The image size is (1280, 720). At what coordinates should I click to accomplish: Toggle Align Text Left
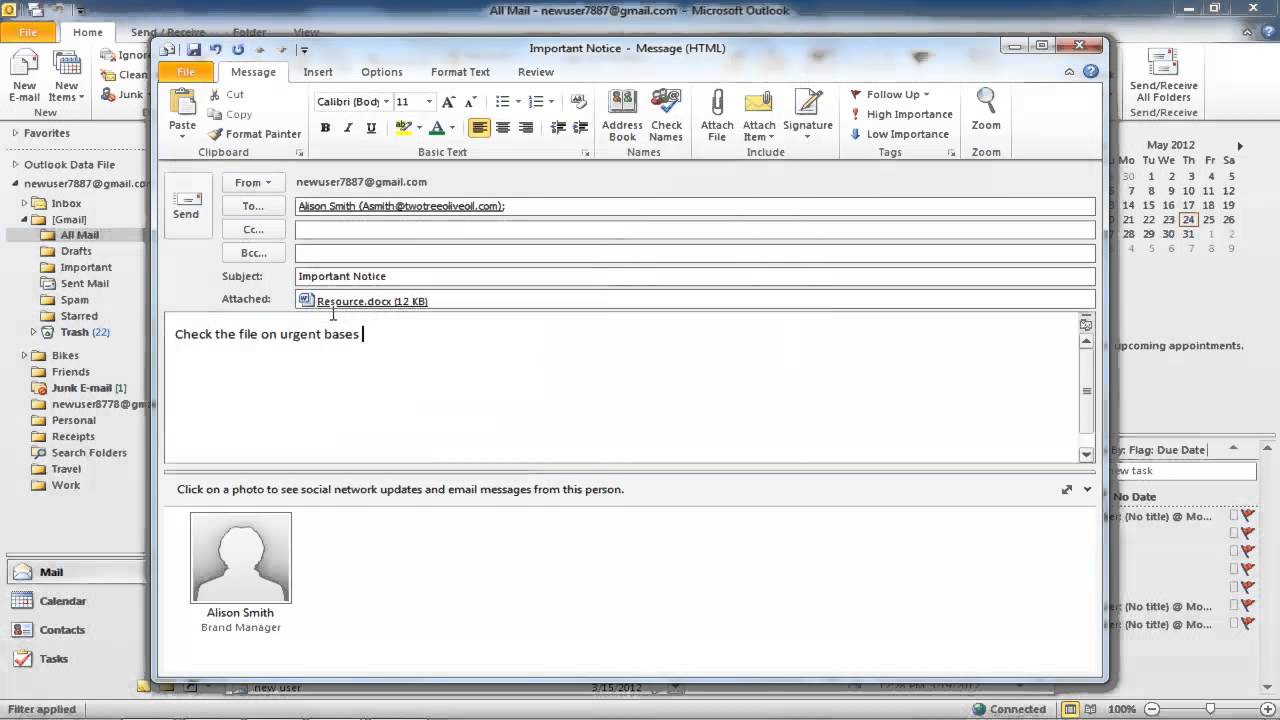(x=480, y=128)
